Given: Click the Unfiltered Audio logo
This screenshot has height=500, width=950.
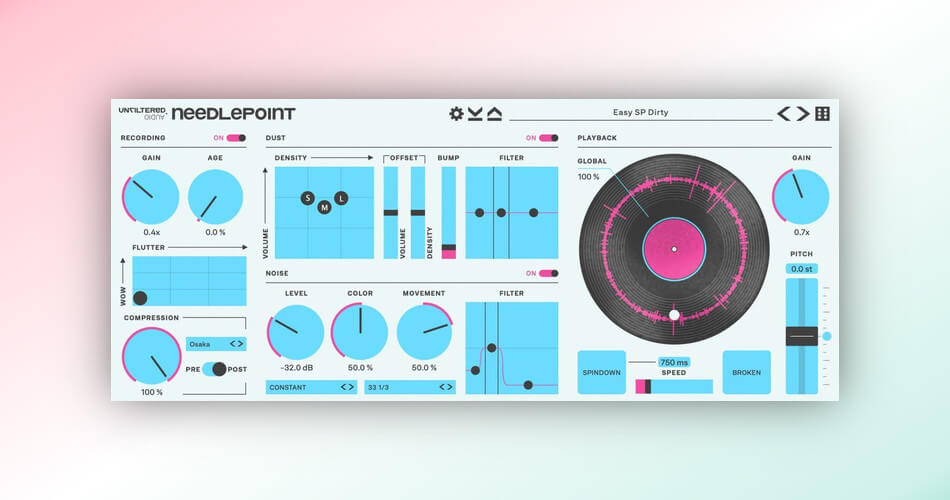Looking at the screenshot, I should coord(142,113).
